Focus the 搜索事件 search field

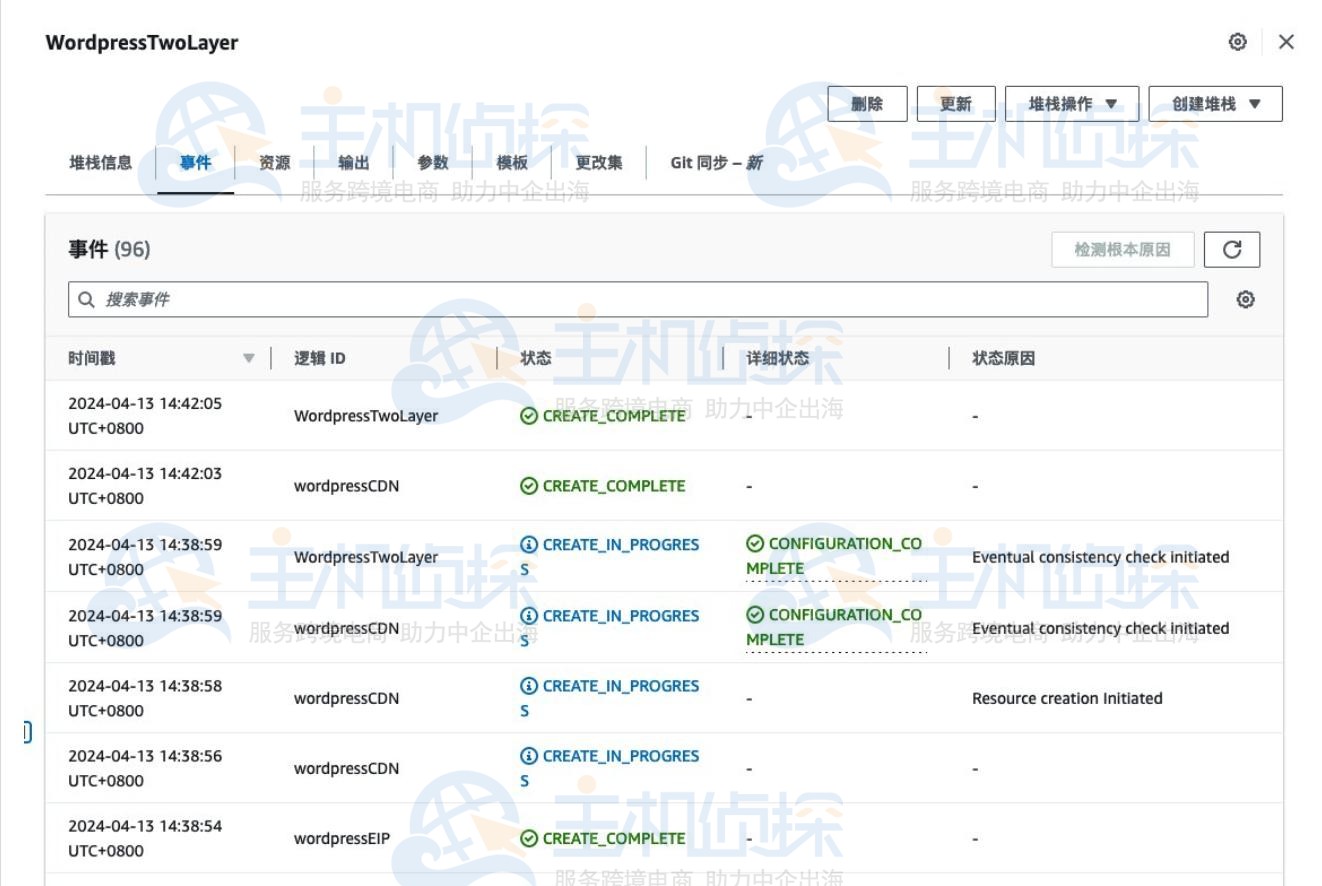[640, 300]
